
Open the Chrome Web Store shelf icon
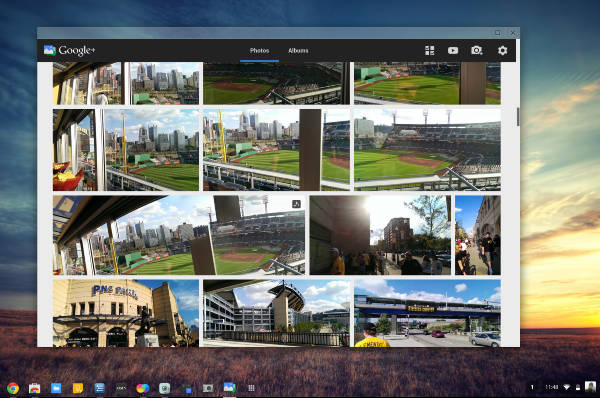click(34, 388)
